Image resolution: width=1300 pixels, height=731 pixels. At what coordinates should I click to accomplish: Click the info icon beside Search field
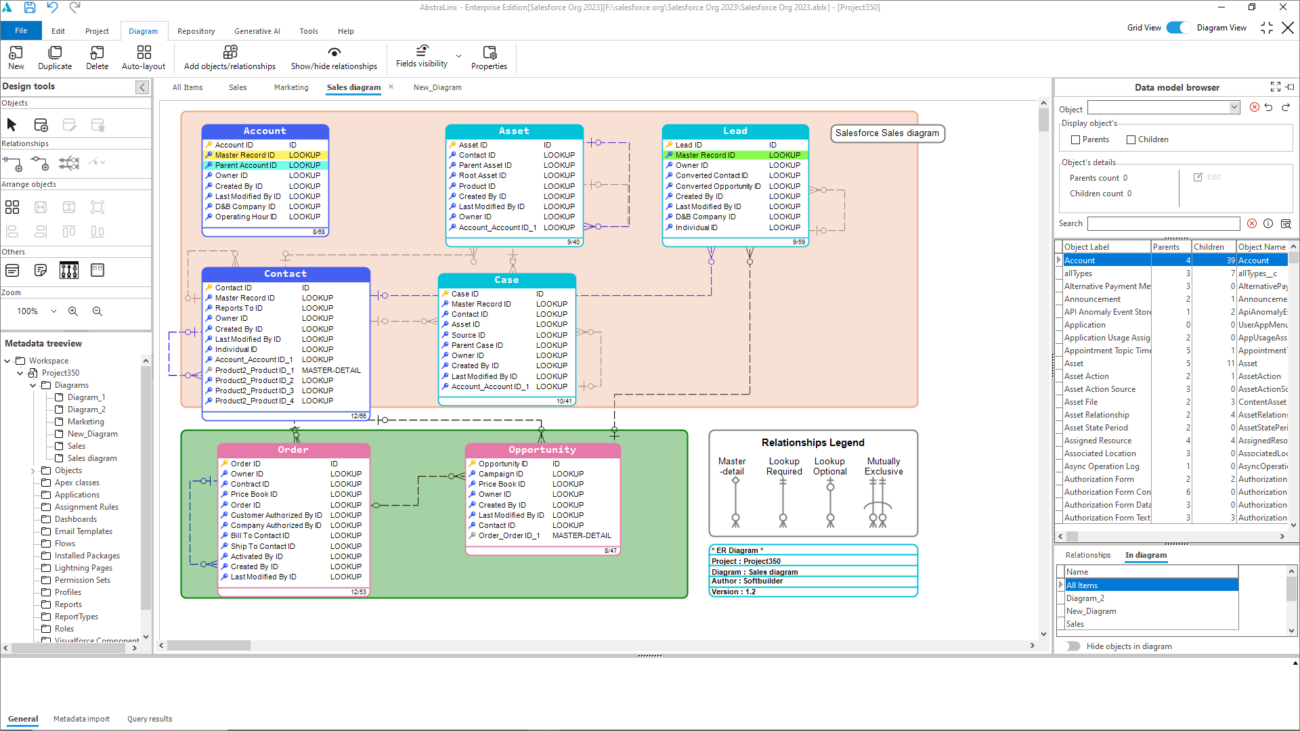coord(1268,224)
